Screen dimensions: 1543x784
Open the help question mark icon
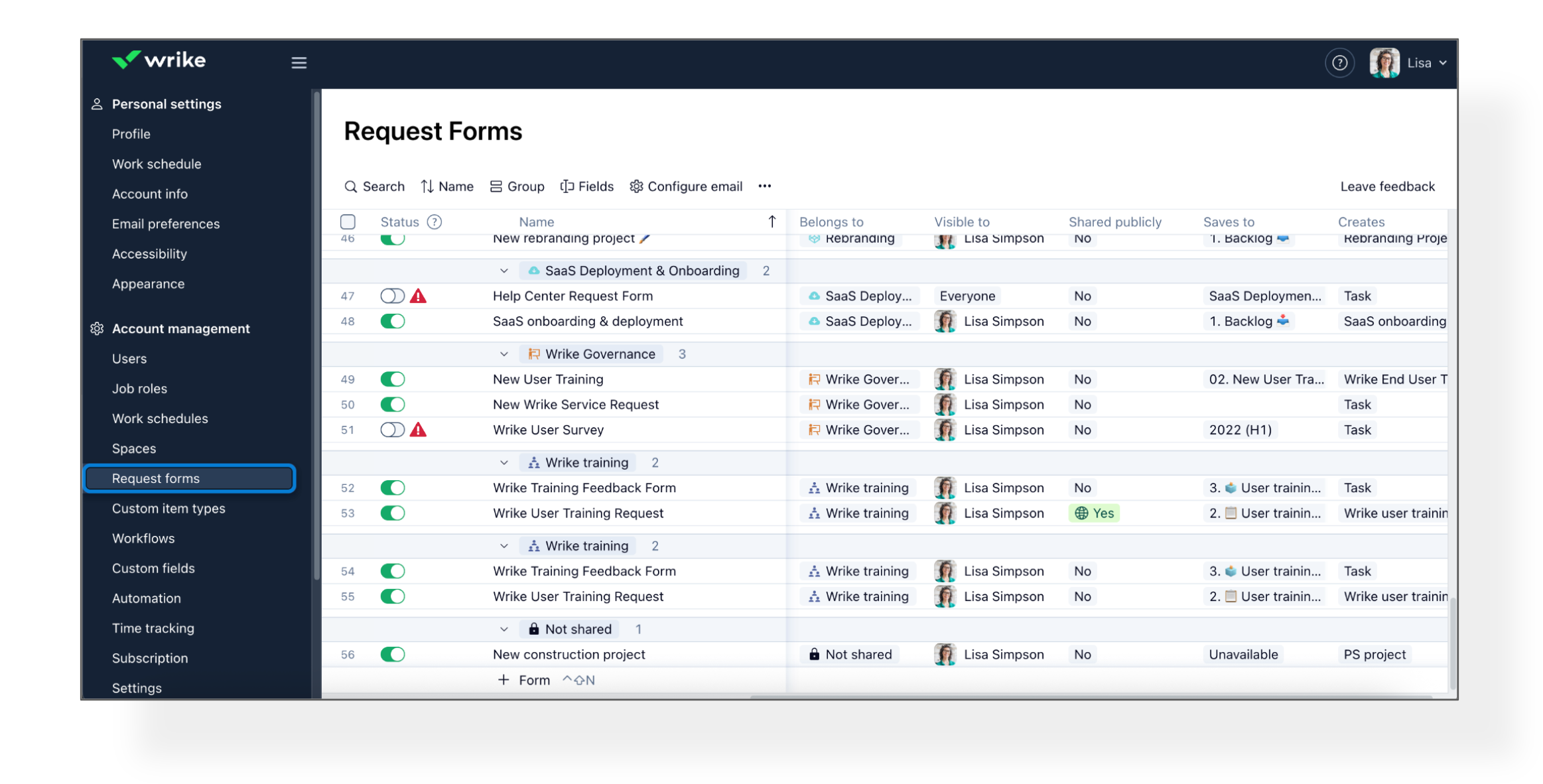coord(1339,62)
